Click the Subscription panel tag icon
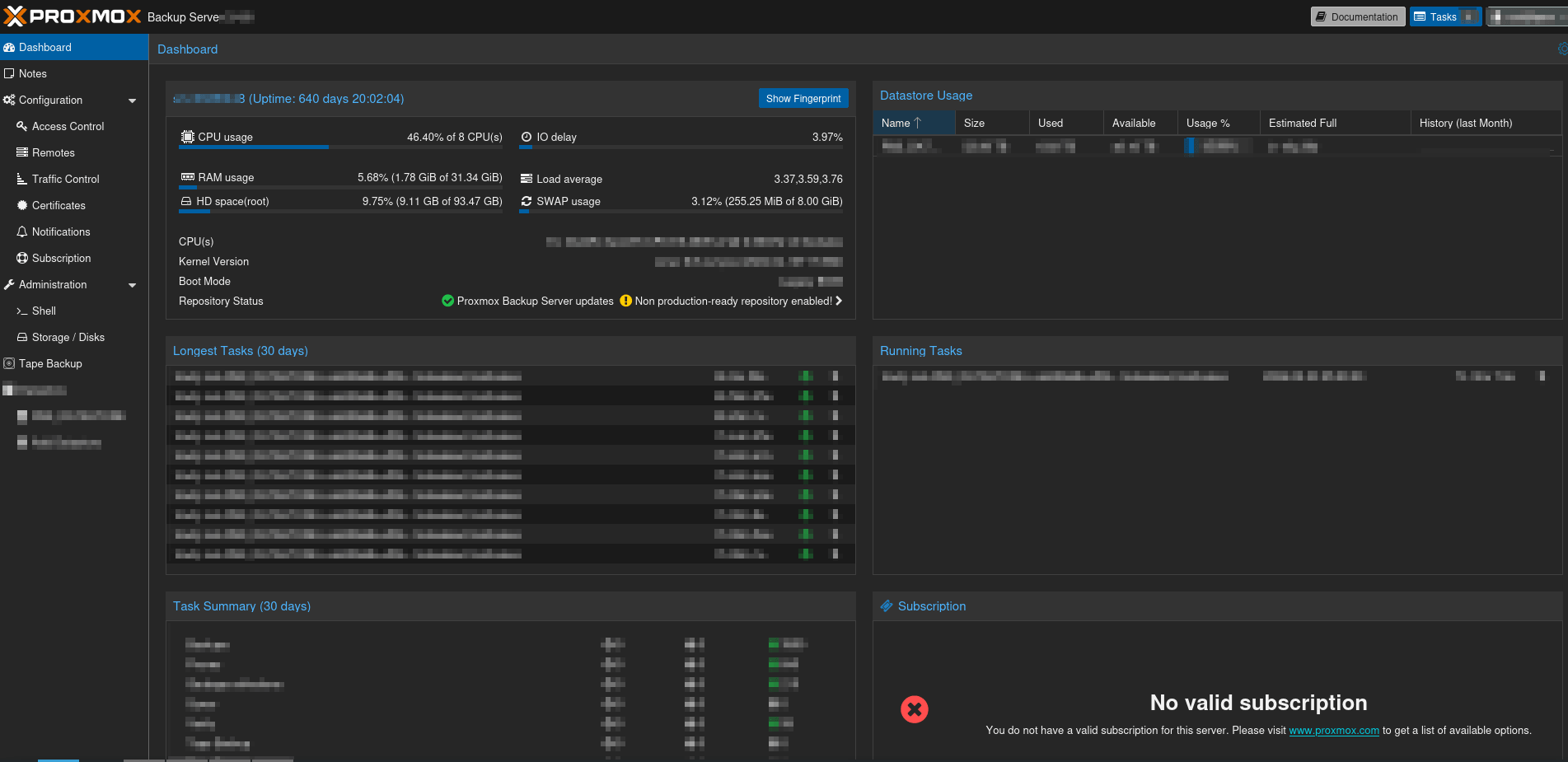 point(887,605)
